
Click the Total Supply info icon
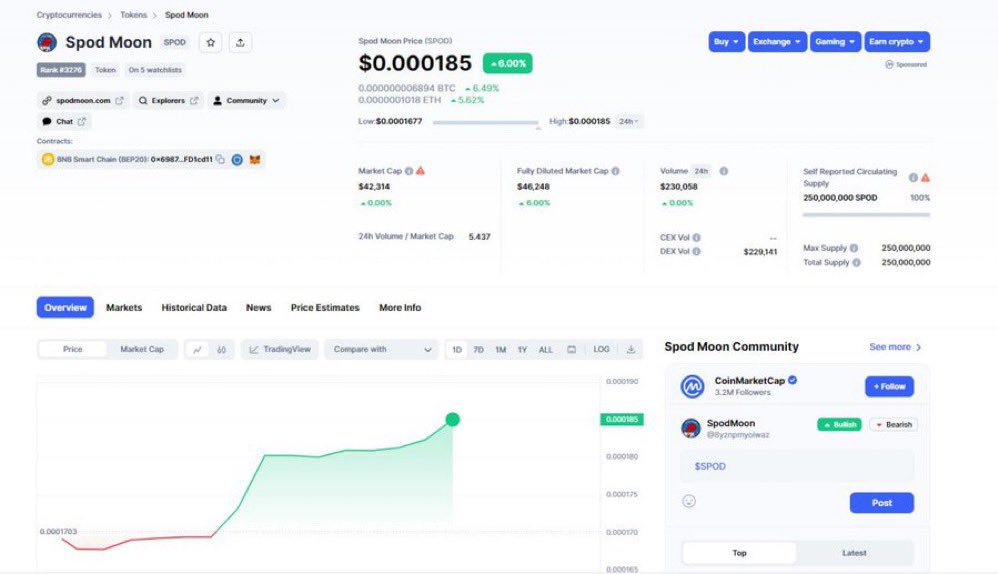(856, 262)
